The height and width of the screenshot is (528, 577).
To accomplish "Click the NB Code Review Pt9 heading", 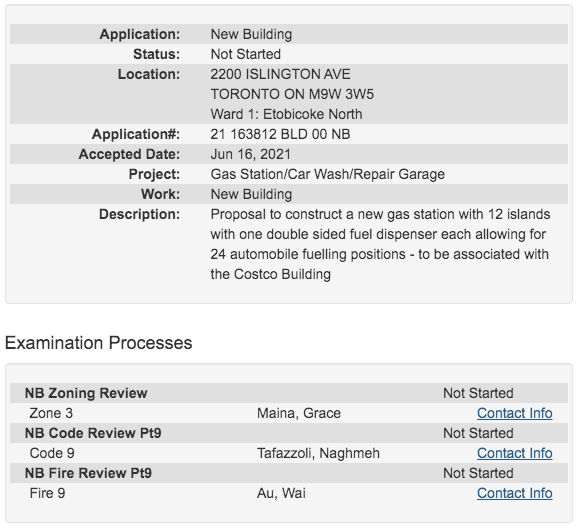I will click(93, 433).
